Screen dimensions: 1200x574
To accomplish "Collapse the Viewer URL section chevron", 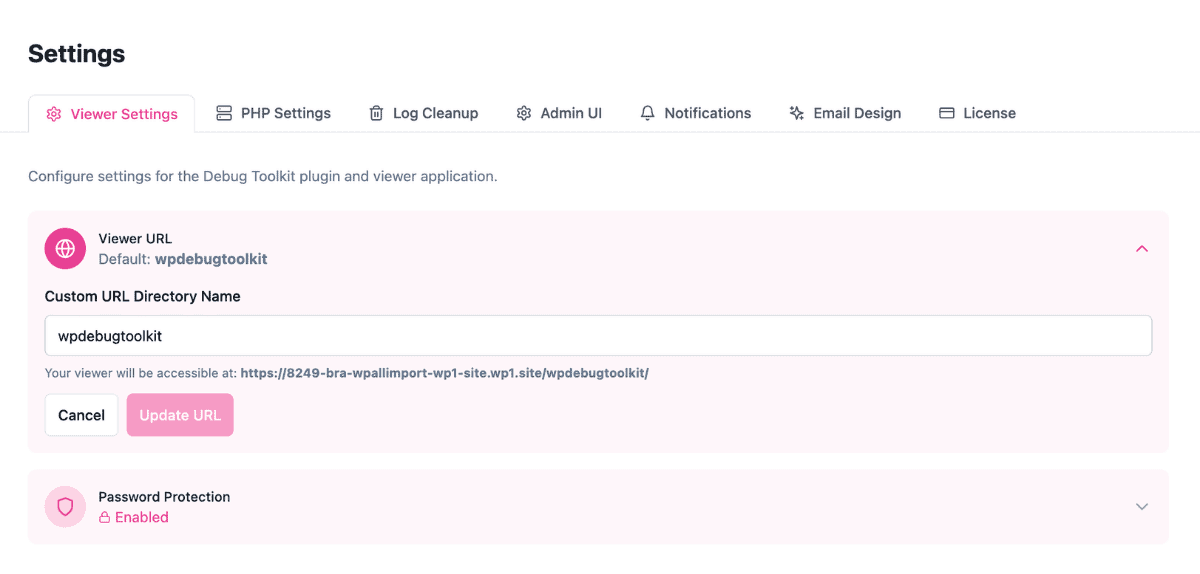I will (x=1142, y=248).
